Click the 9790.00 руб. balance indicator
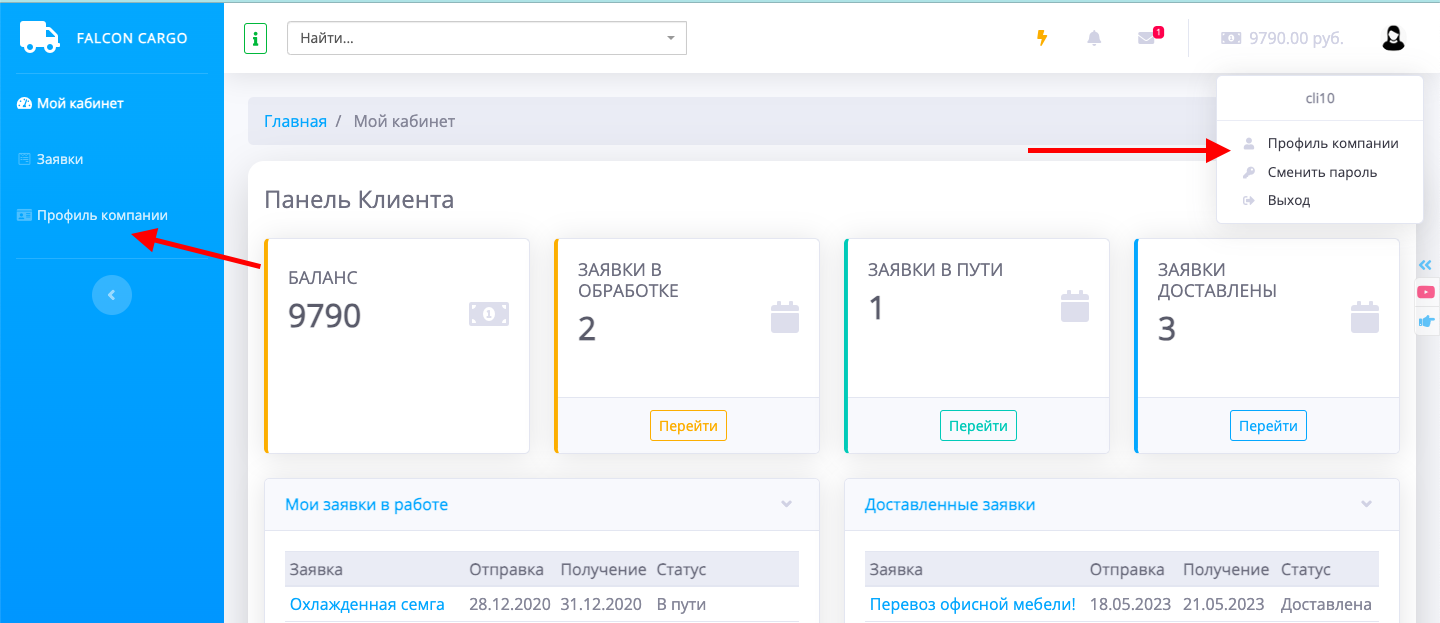 pyautogui.click(x=1282, y=38)
